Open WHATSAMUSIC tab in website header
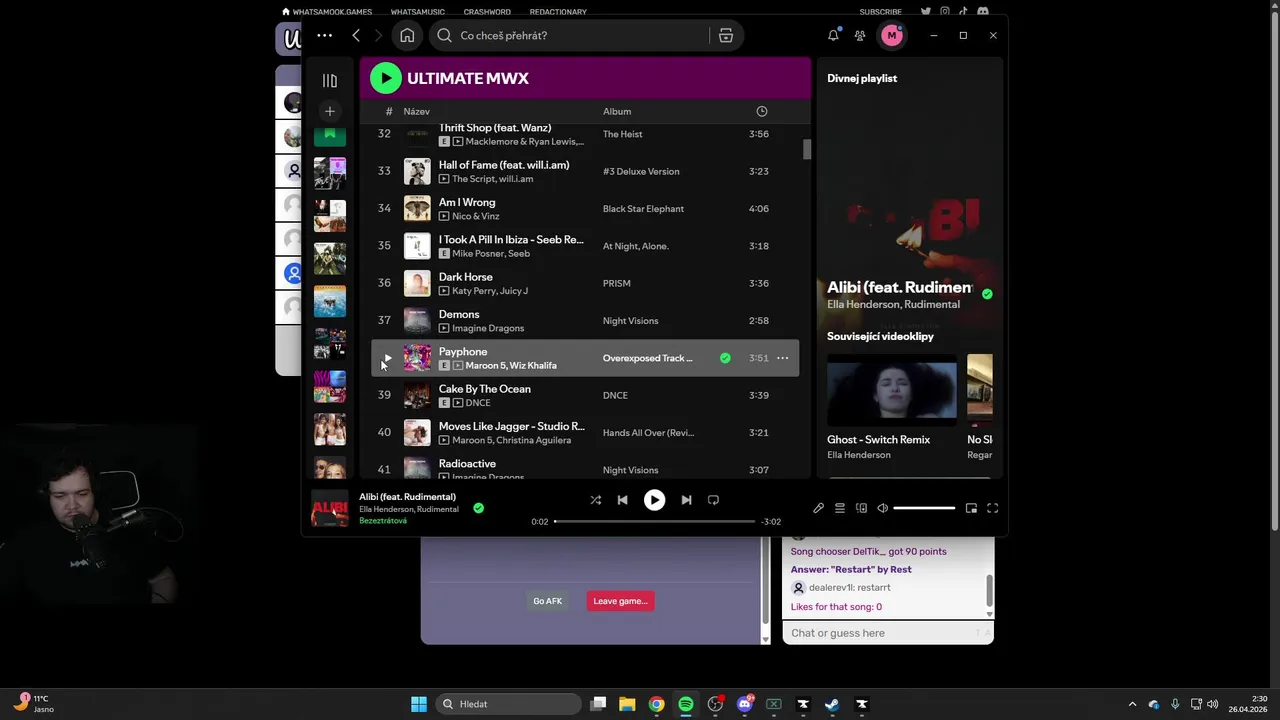The width and height of the screenshot is (1280, 720). [418, 12]
